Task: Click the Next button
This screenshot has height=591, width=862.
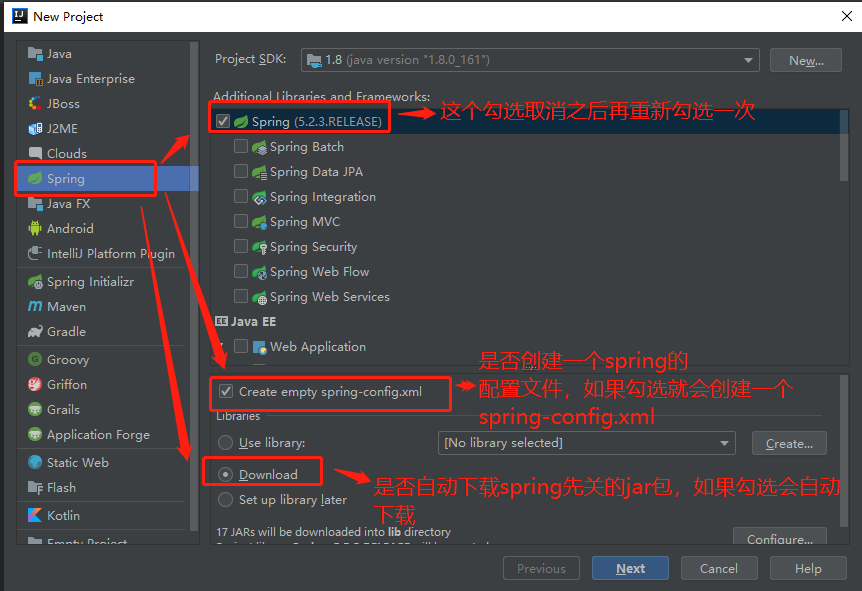Action: (631, 568)
